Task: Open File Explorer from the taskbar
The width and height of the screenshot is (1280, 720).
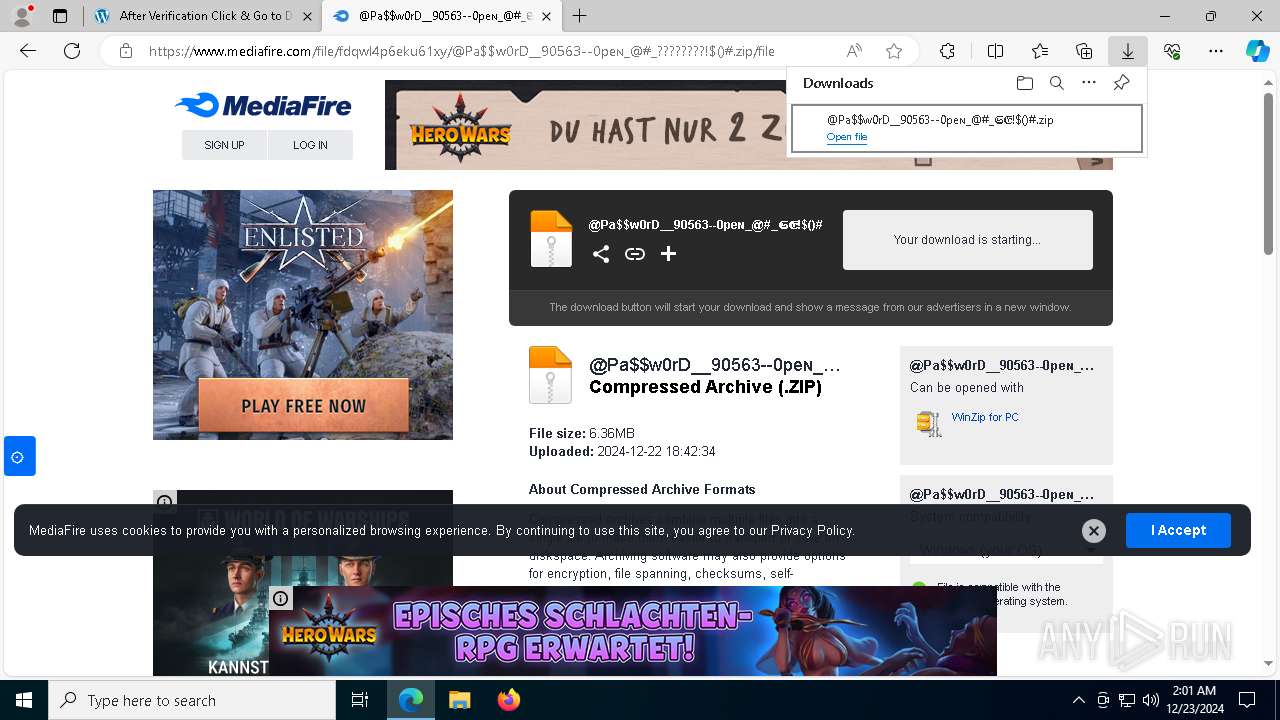Action: coord(459,700)
